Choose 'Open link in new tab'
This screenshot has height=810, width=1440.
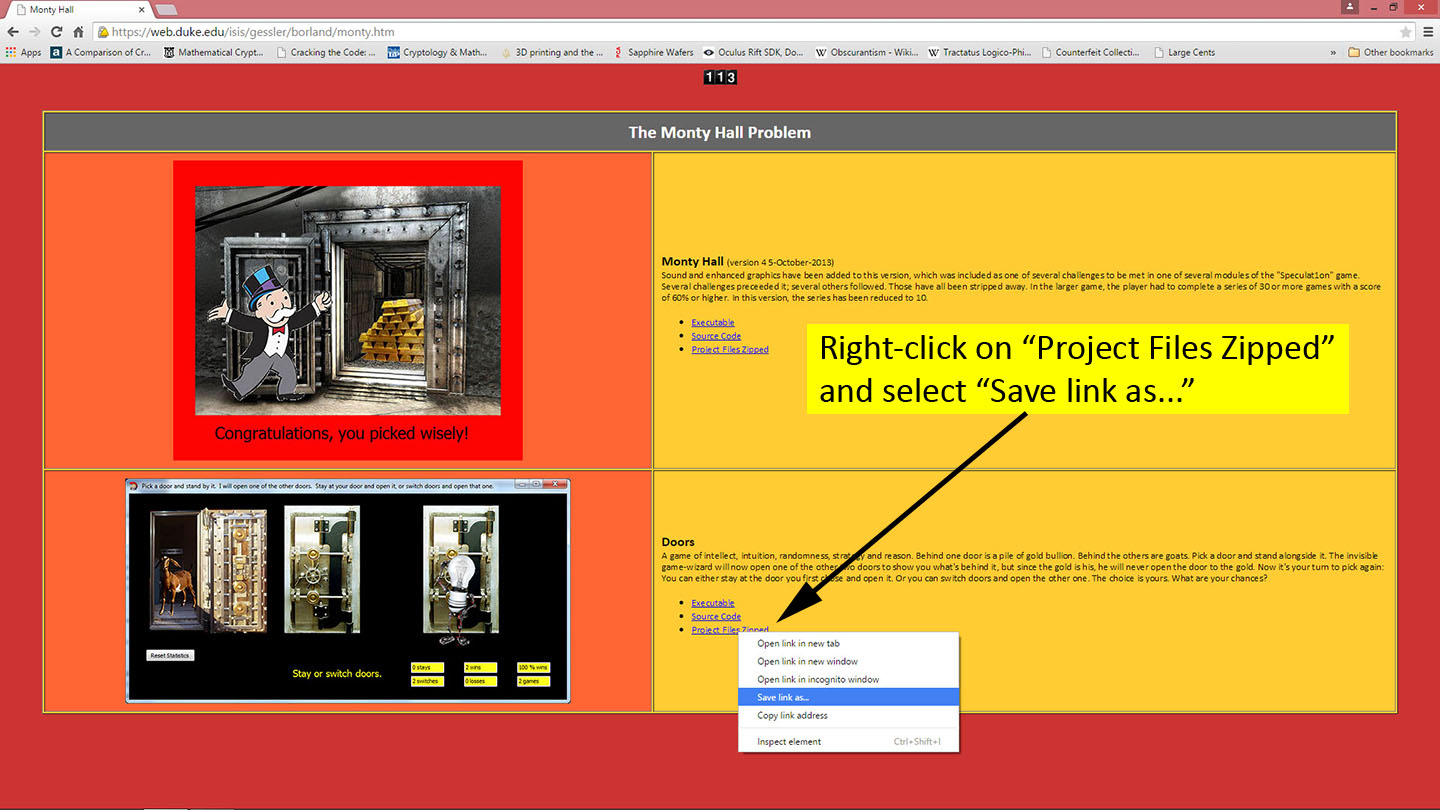(x=848, y=643)
